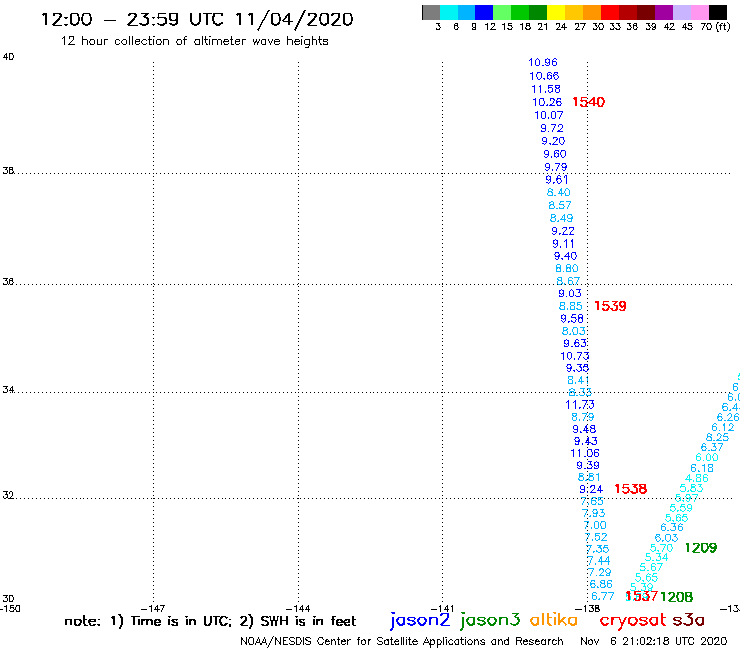Click the -141 longitude axis label
The width and height of the screenshot is (740, 650).
tap(442, 609)
